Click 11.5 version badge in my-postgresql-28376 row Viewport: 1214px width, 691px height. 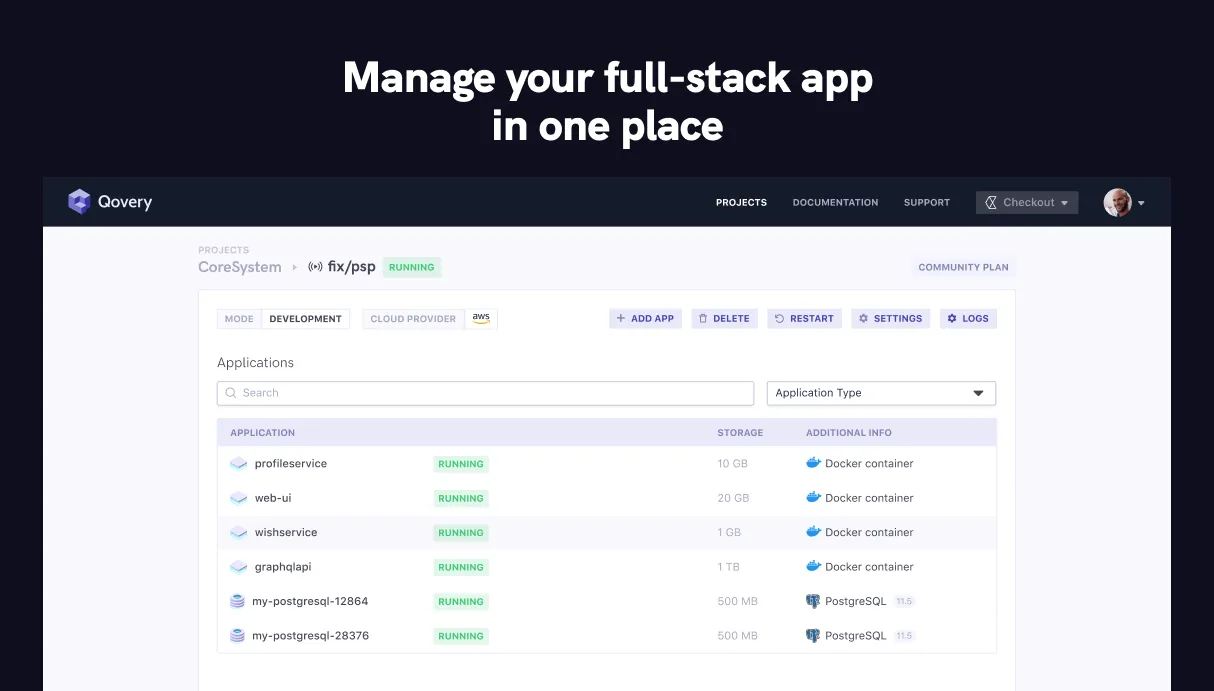click(x=904, y=636)
